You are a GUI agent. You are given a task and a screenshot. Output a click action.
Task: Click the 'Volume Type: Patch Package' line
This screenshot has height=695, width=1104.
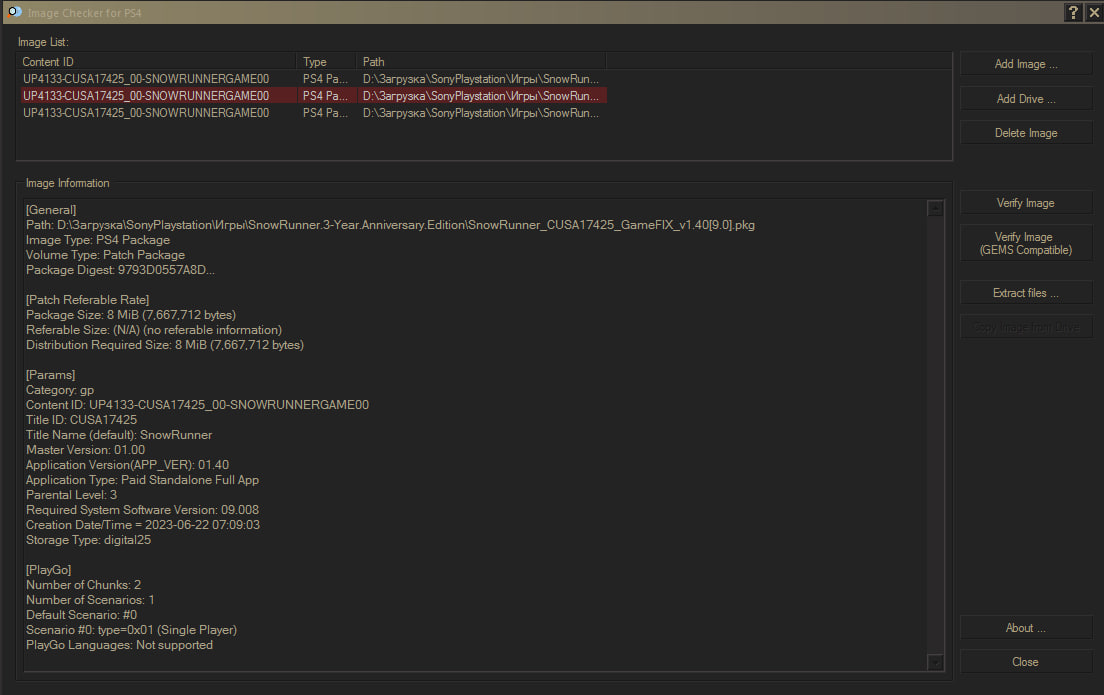pos(106,255)
